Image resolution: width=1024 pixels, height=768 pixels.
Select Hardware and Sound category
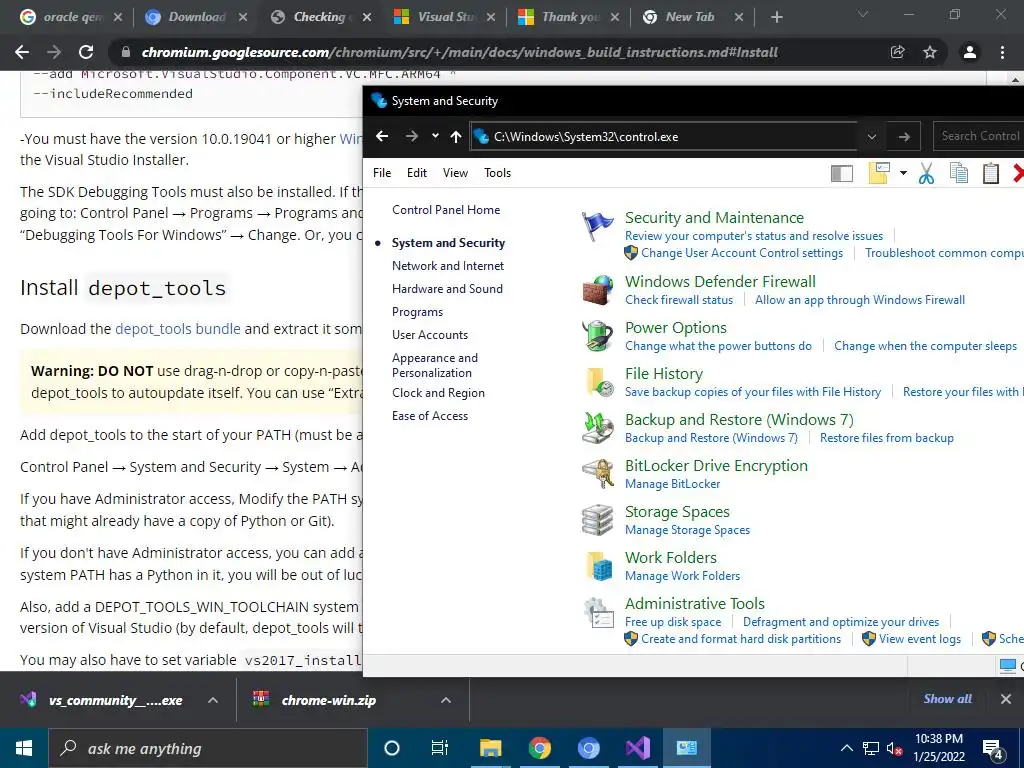click(x=447, y=289)
